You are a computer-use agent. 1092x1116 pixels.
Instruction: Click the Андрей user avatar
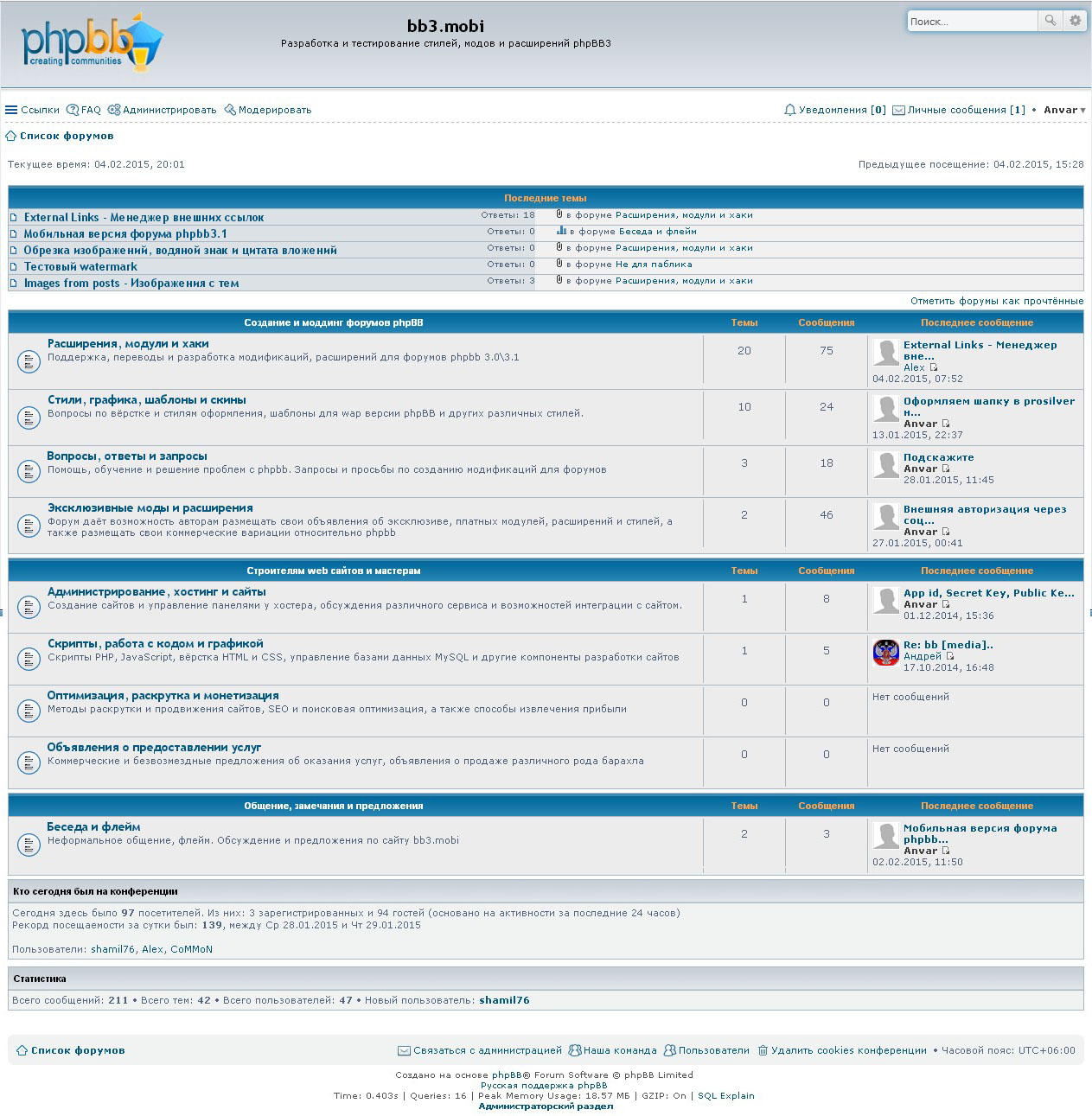(x=886, y=653)
